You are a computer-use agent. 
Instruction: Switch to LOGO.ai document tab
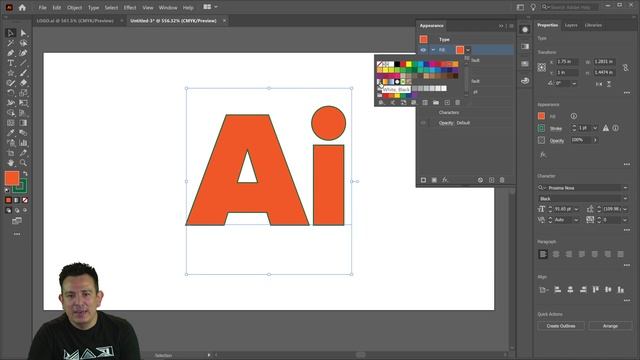(x=75, y=20)
